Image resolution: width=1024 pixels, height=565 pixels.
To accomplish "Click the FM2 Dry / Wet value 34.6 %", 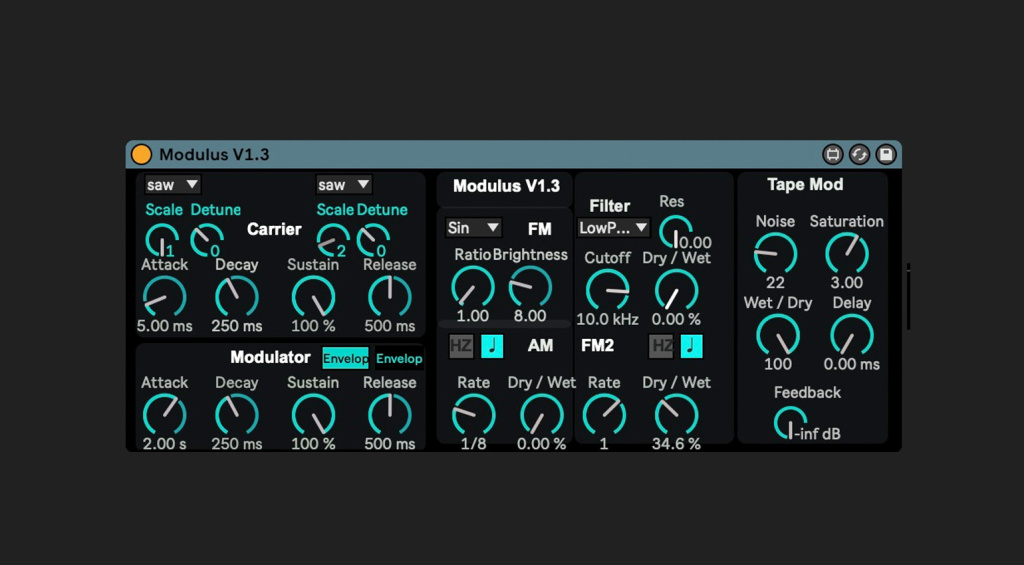I will 677,444.
